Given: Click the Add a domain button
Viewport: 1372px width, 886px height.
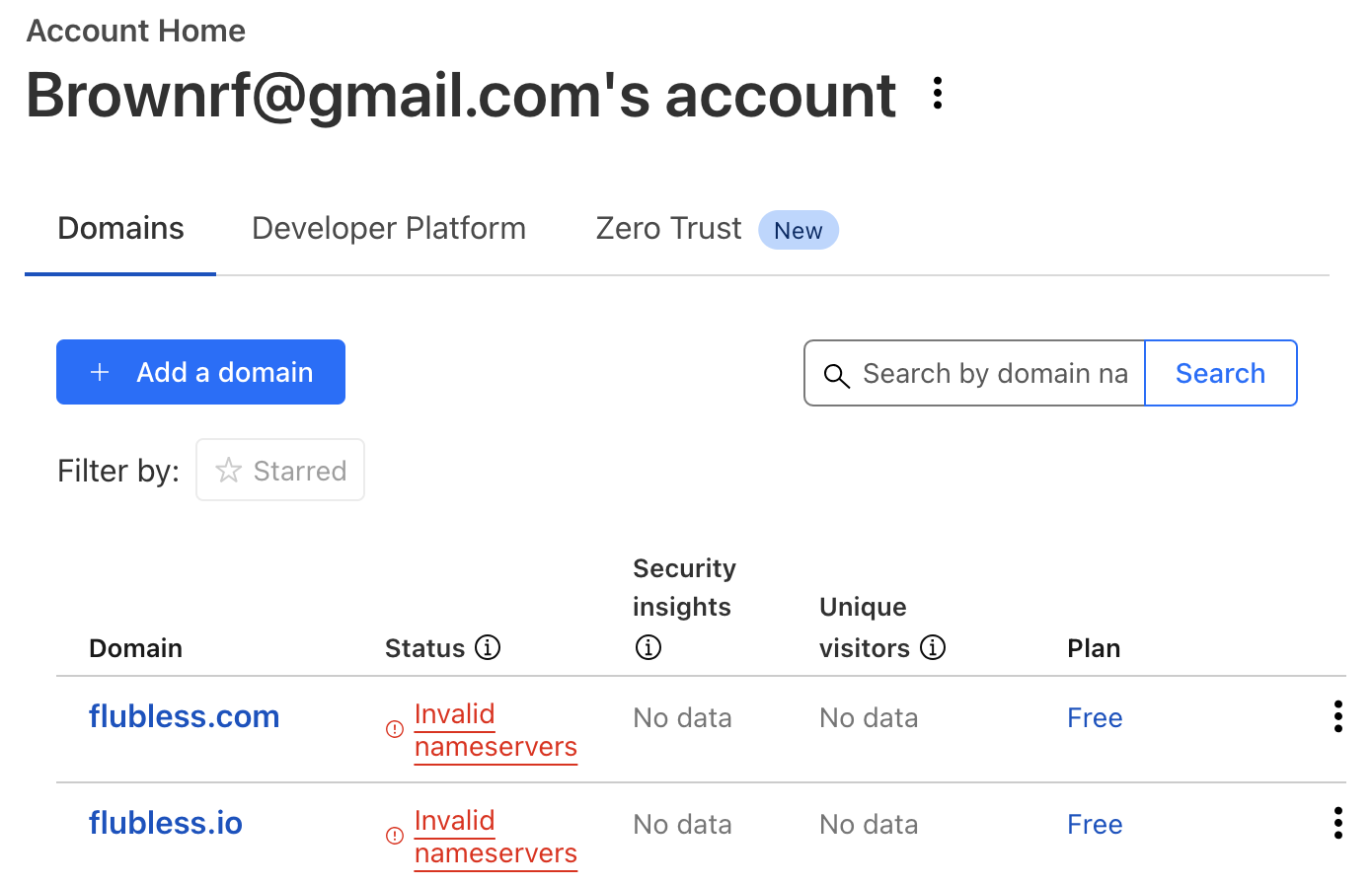Looking at the screenshot, I should coord(200,372).
